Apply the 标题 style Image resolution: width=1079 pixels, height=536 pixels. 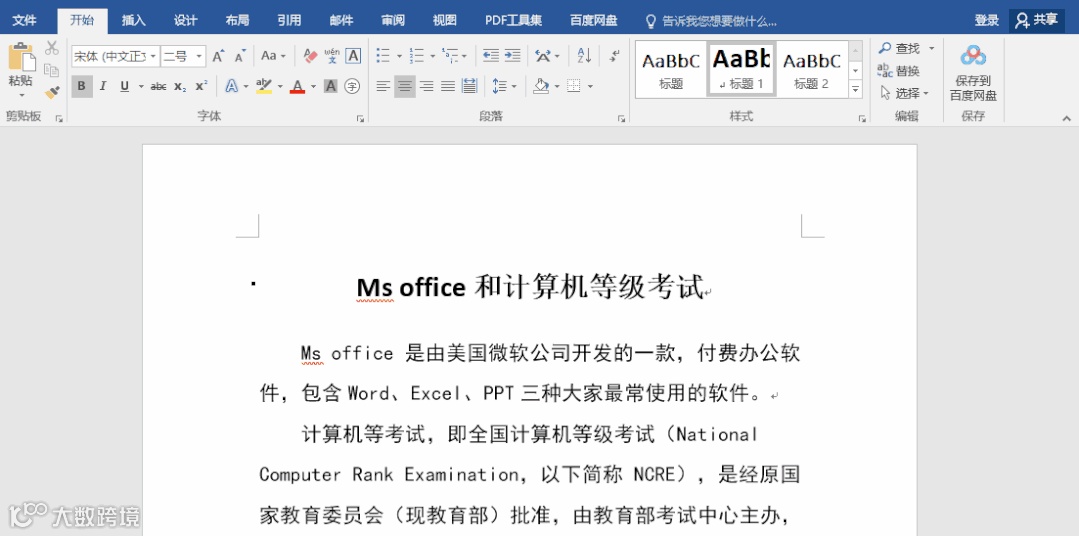(x=671, y=69)
